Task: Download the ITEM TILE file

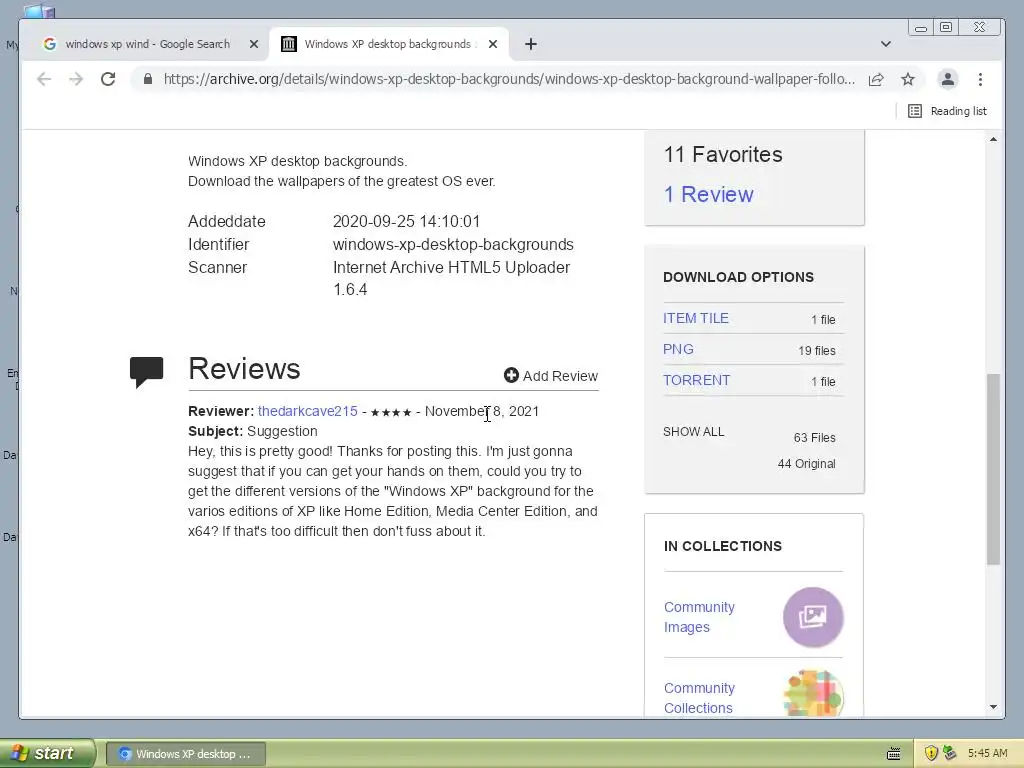Action: click(x=696, y=318)
